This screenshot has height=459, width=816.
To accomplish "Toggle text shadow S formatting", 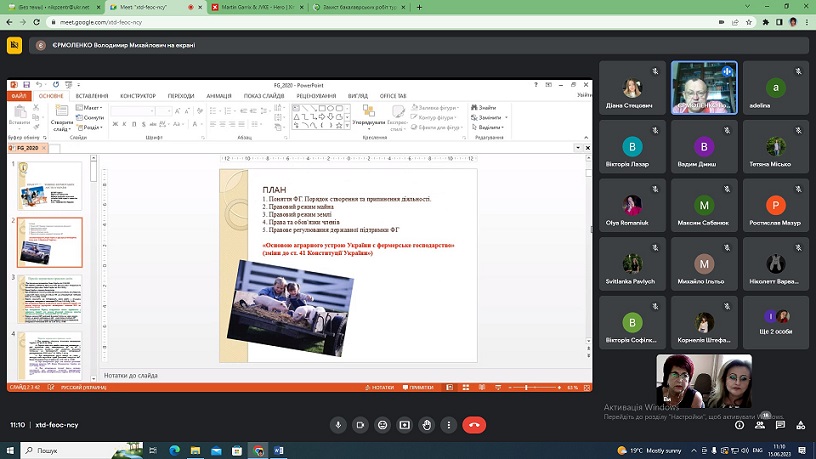I will point(144,124).
